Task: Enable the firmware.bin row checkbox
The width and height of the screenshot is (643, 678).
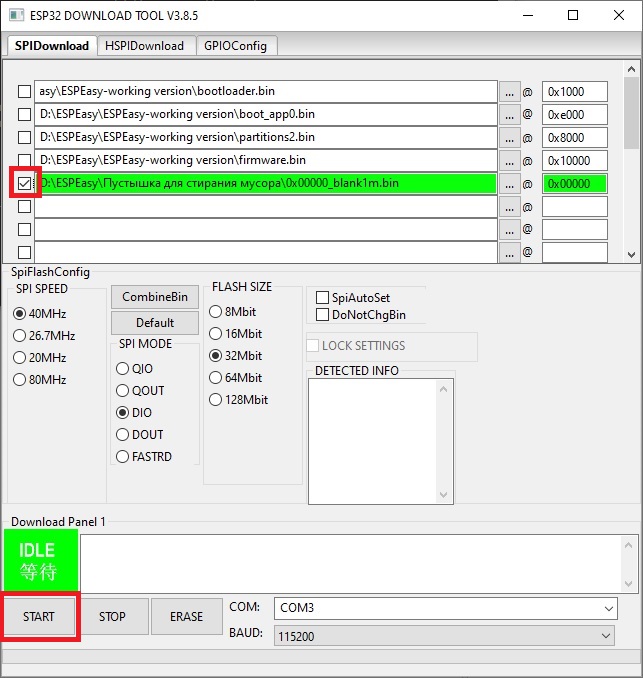Action: 24,160
